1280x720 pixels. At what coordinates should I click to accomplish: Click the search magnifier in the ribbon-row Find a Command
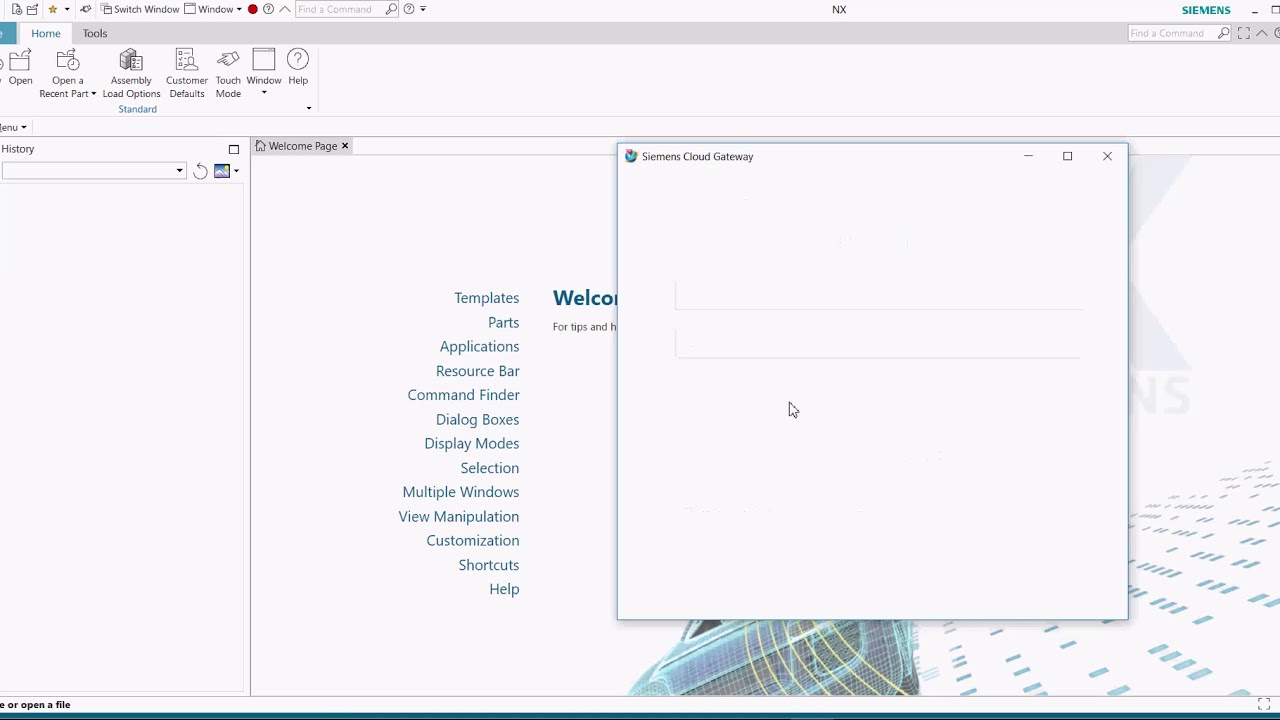pyautogui.click(x=1223, y=33)
